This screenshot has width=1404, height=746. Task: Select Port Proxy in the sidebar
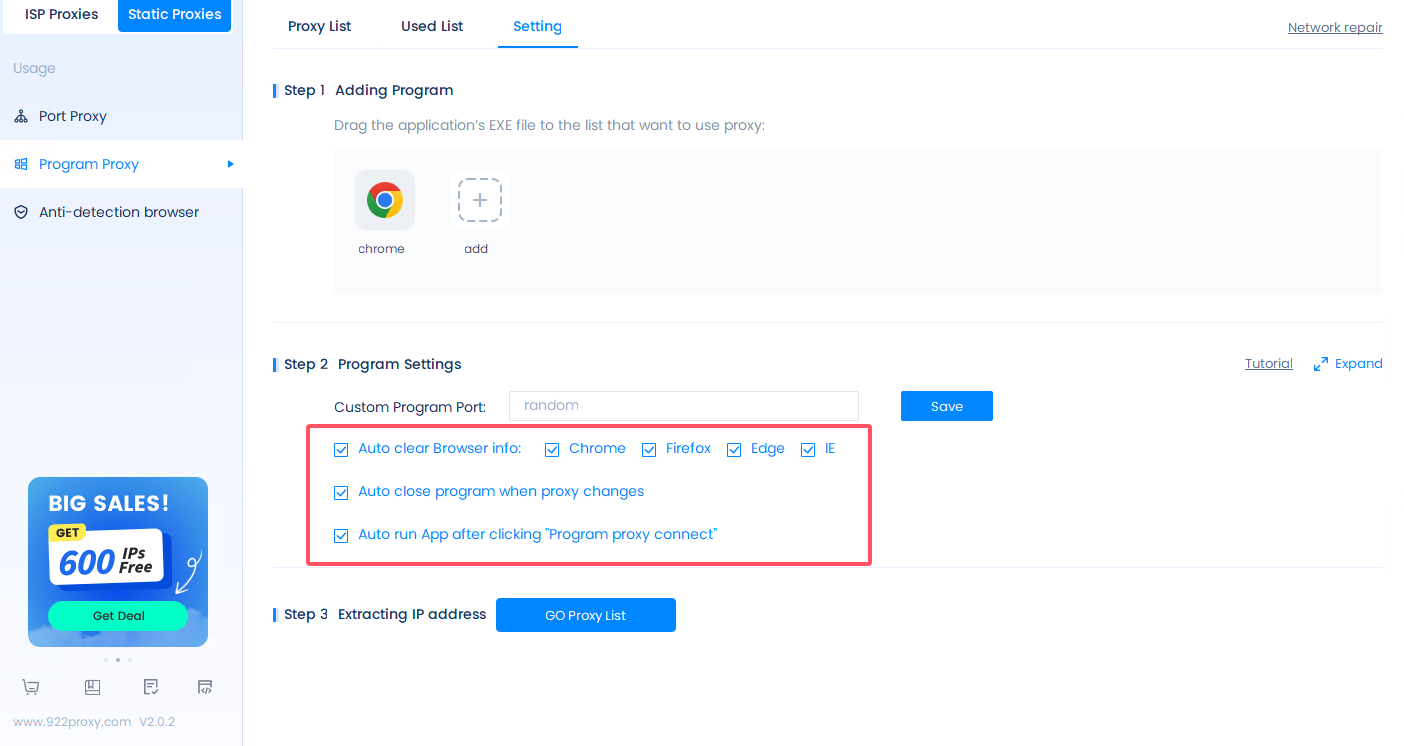[x=72, y=116]
